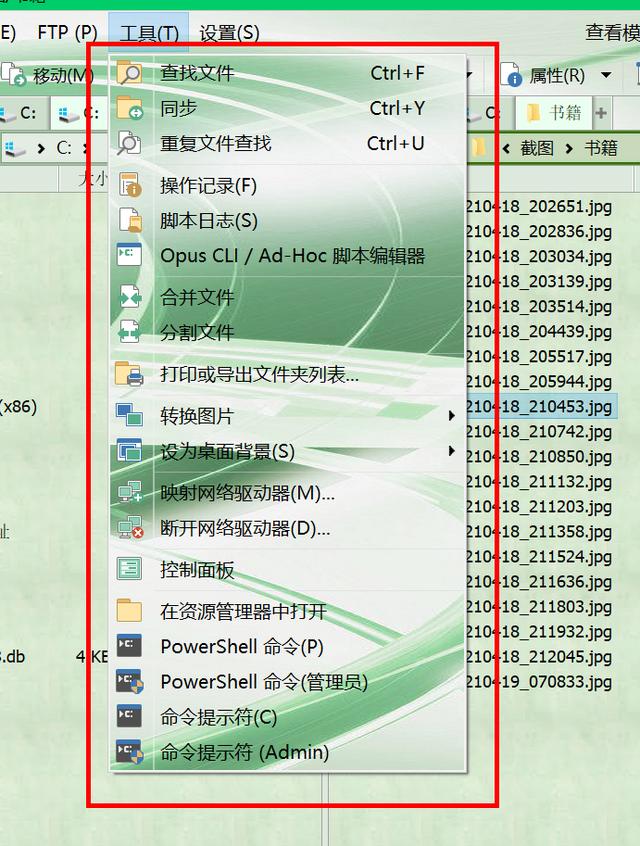Click the 移动(M) toolbar button

(x=50, y=76)
